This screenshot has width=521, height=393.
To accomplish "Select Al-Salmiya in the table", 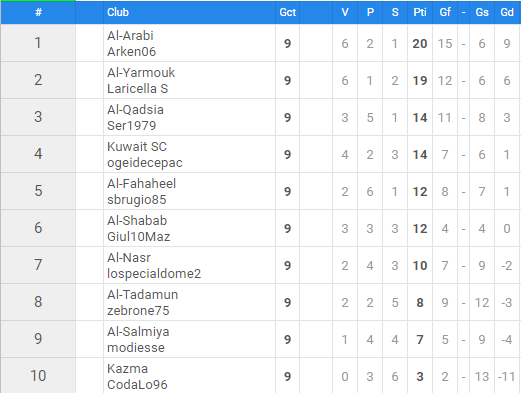I will (x=138, y=331).
